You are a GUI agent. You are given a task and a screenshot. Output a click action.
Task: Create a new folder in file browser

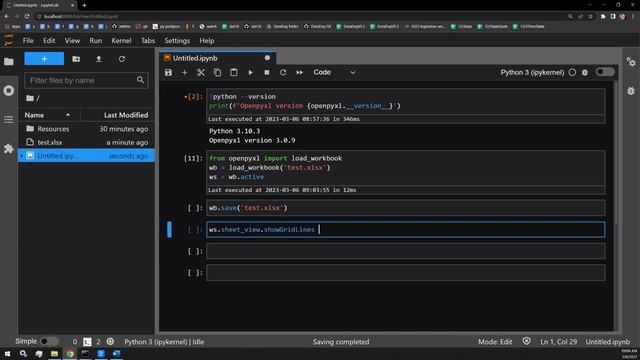76,59
